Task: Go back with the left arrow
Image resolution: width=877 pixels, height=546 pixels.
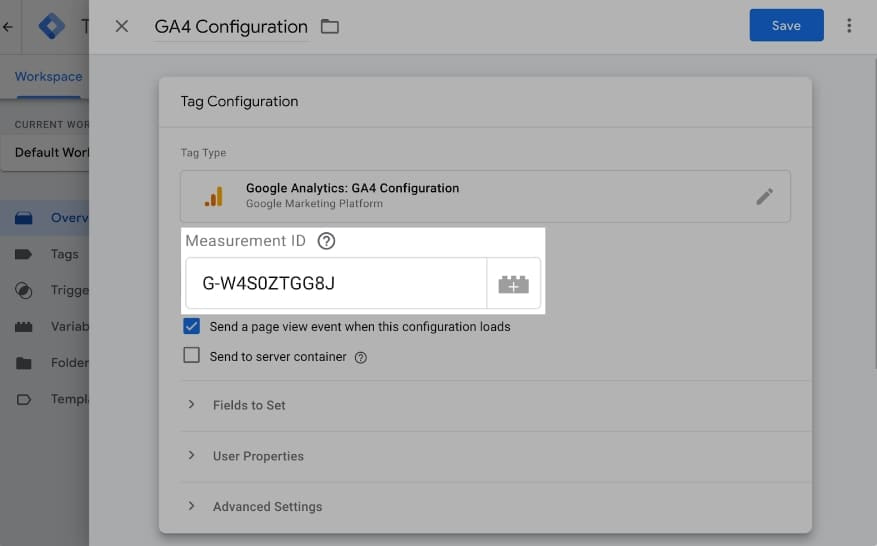Action: click(8, 26)
